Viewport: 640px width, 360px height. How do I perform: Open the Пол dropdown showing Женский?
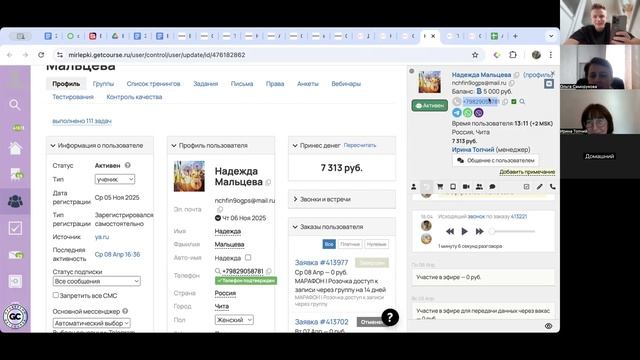(x=234, y=320)
